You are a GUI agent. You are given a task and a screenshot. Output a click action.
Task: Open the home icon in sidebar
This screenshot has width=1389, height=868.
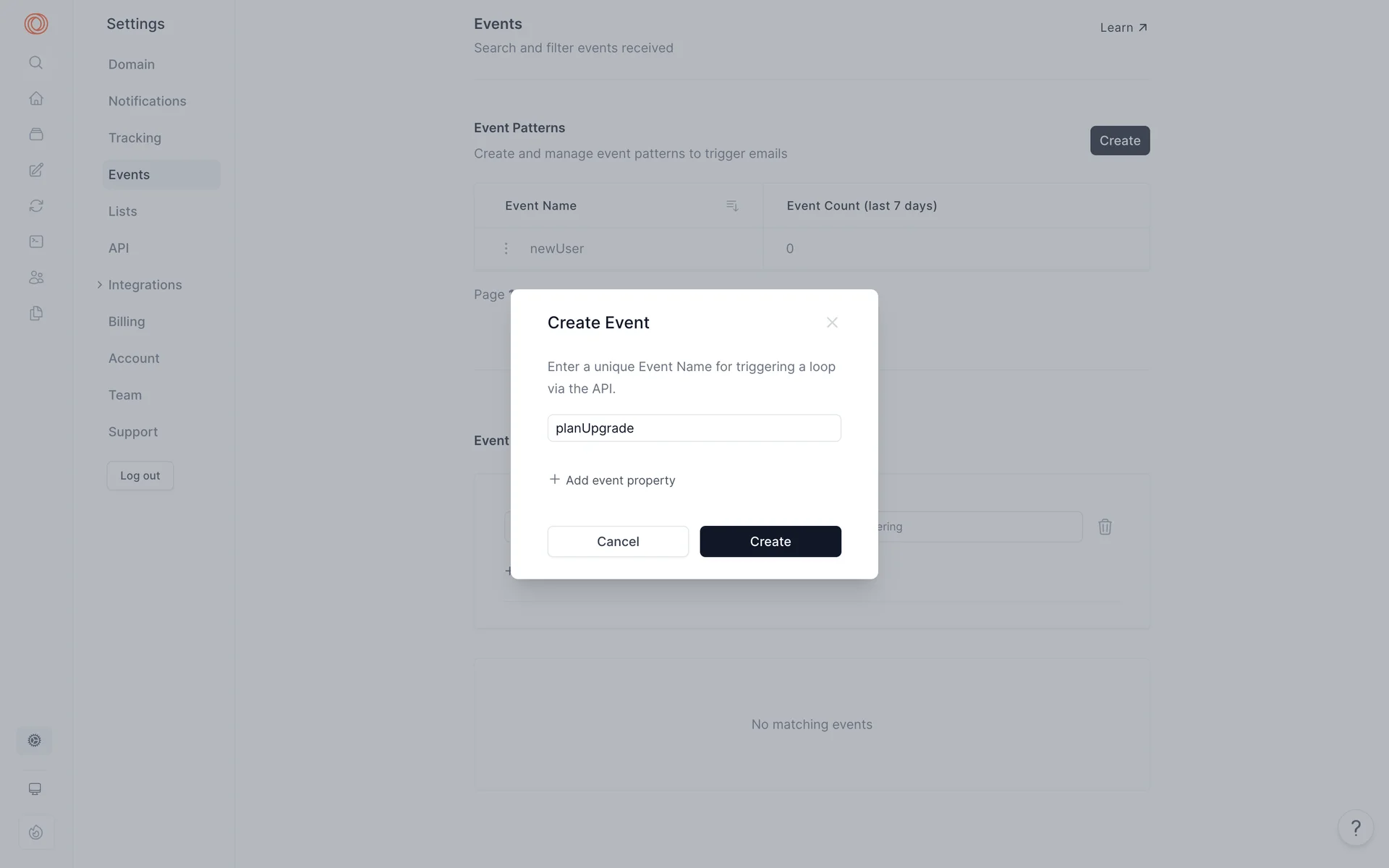click(x=36, y=98)
